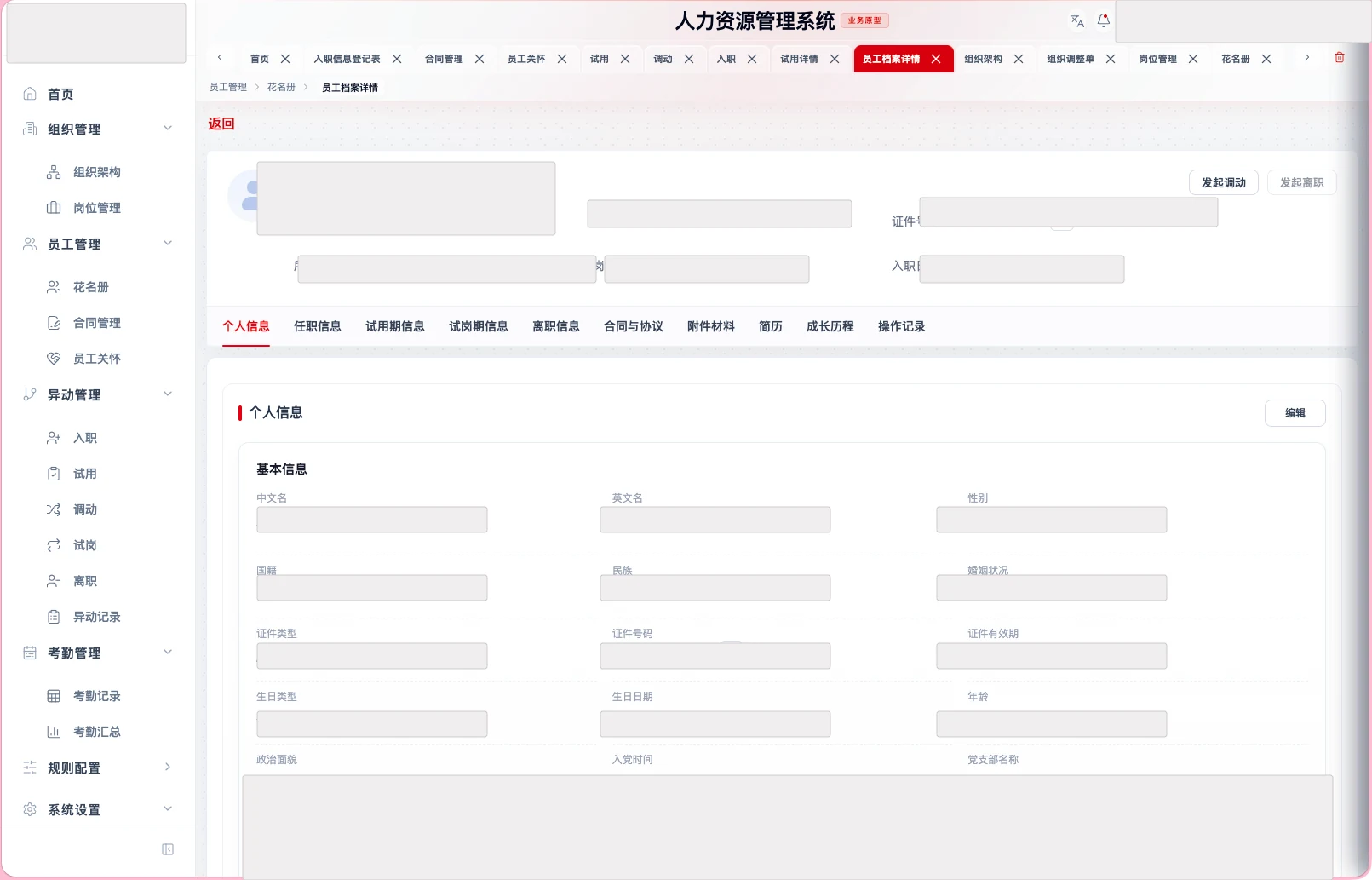Close the 组织调整单 tab
The height and width of the screenshot is (880, 1372).
pyautogui.click(x=1111, y=59)
